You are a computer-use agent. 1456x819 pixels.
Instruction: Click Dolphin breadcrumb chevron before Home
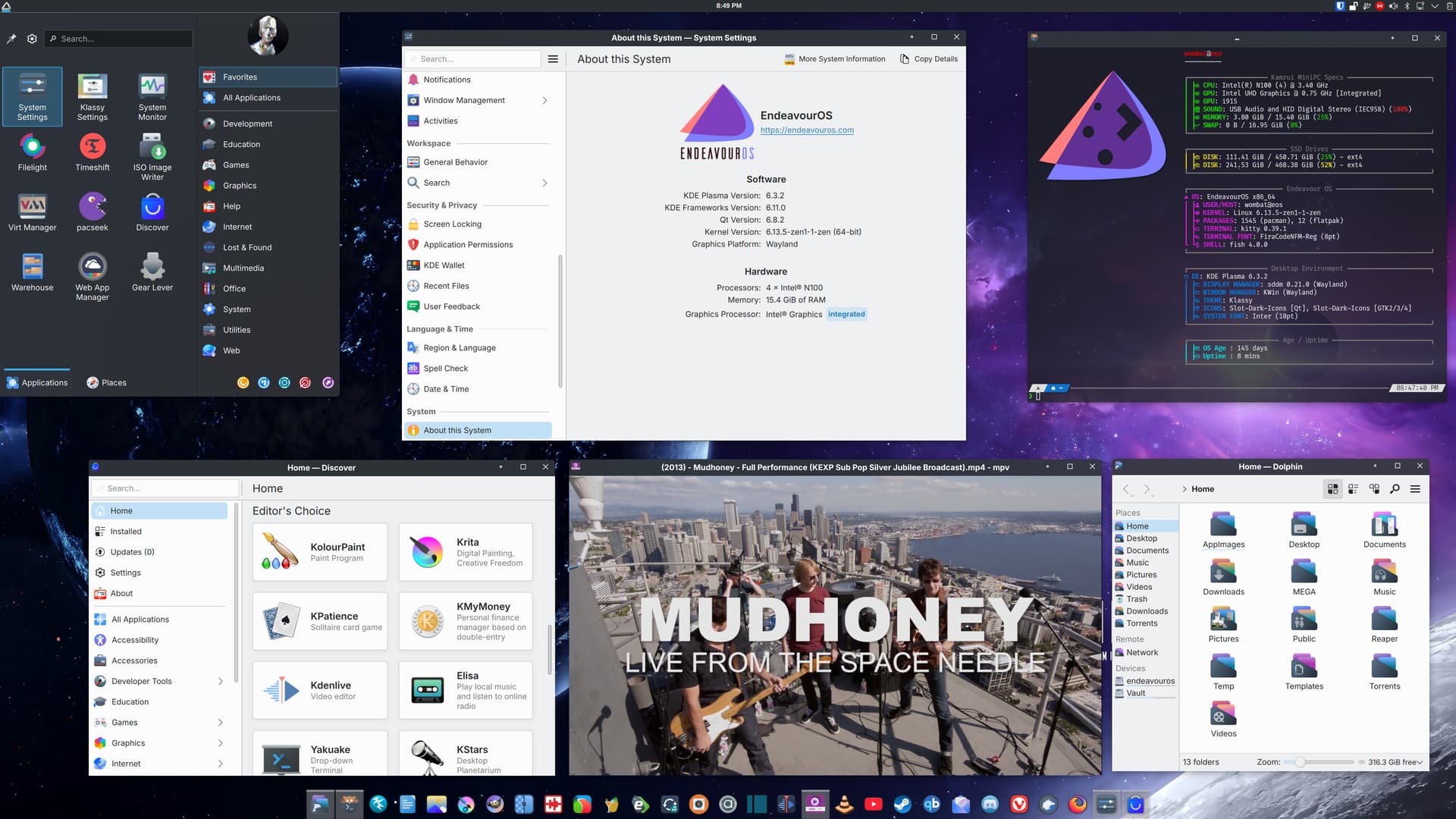coord(1185,489)
